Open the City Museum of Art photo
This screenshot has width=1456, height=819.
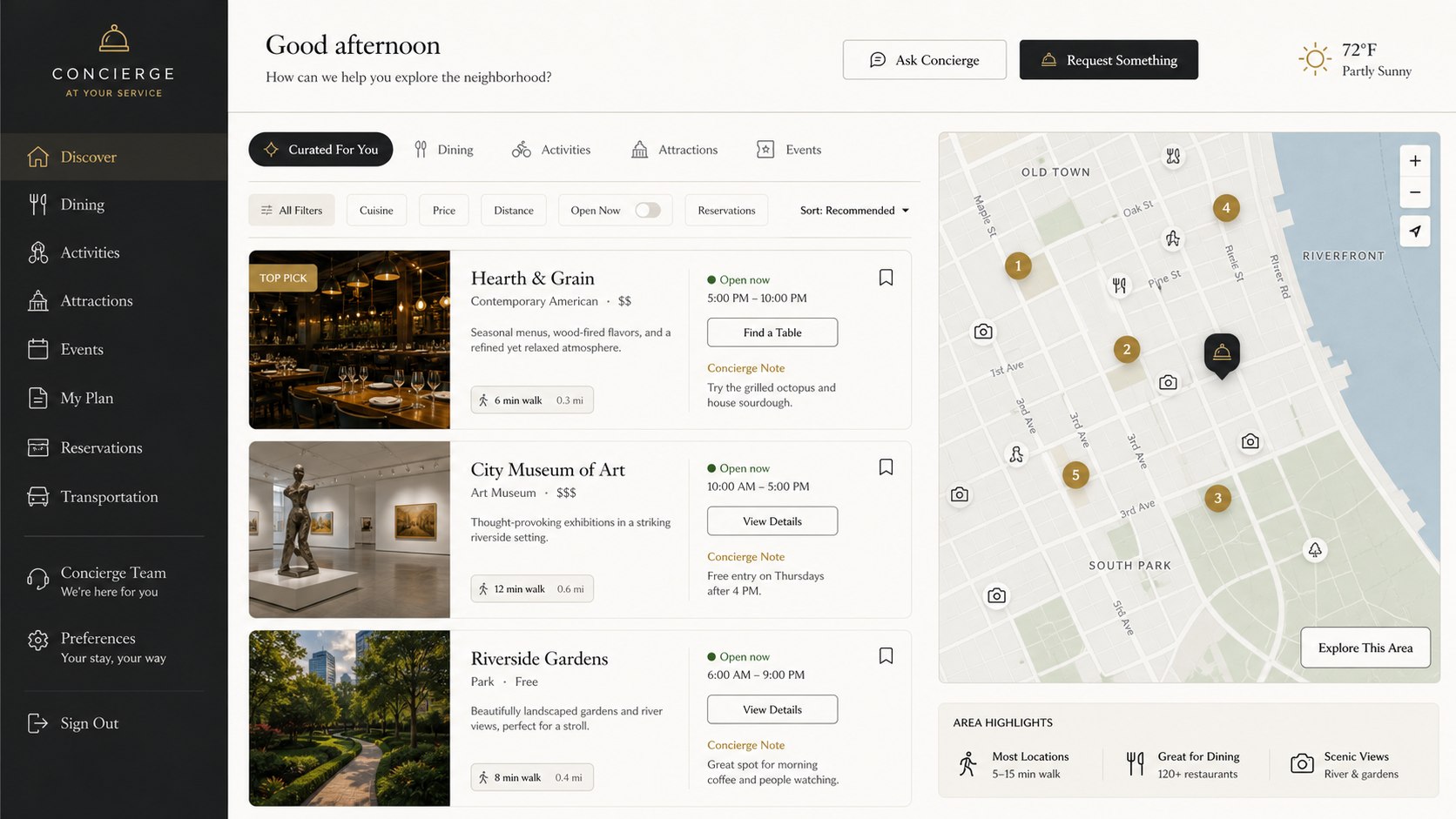[349, 529]
